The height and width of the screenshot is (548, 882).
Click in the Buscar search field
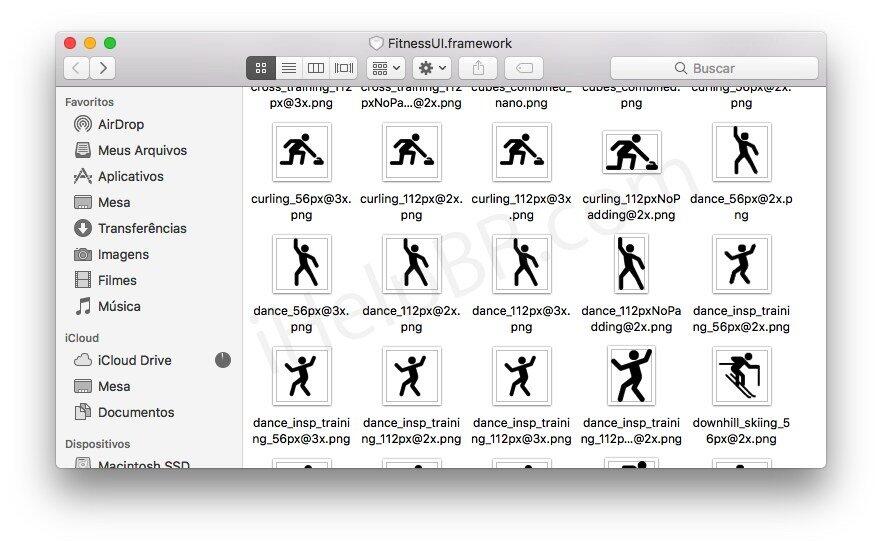(x=714, y=68)
